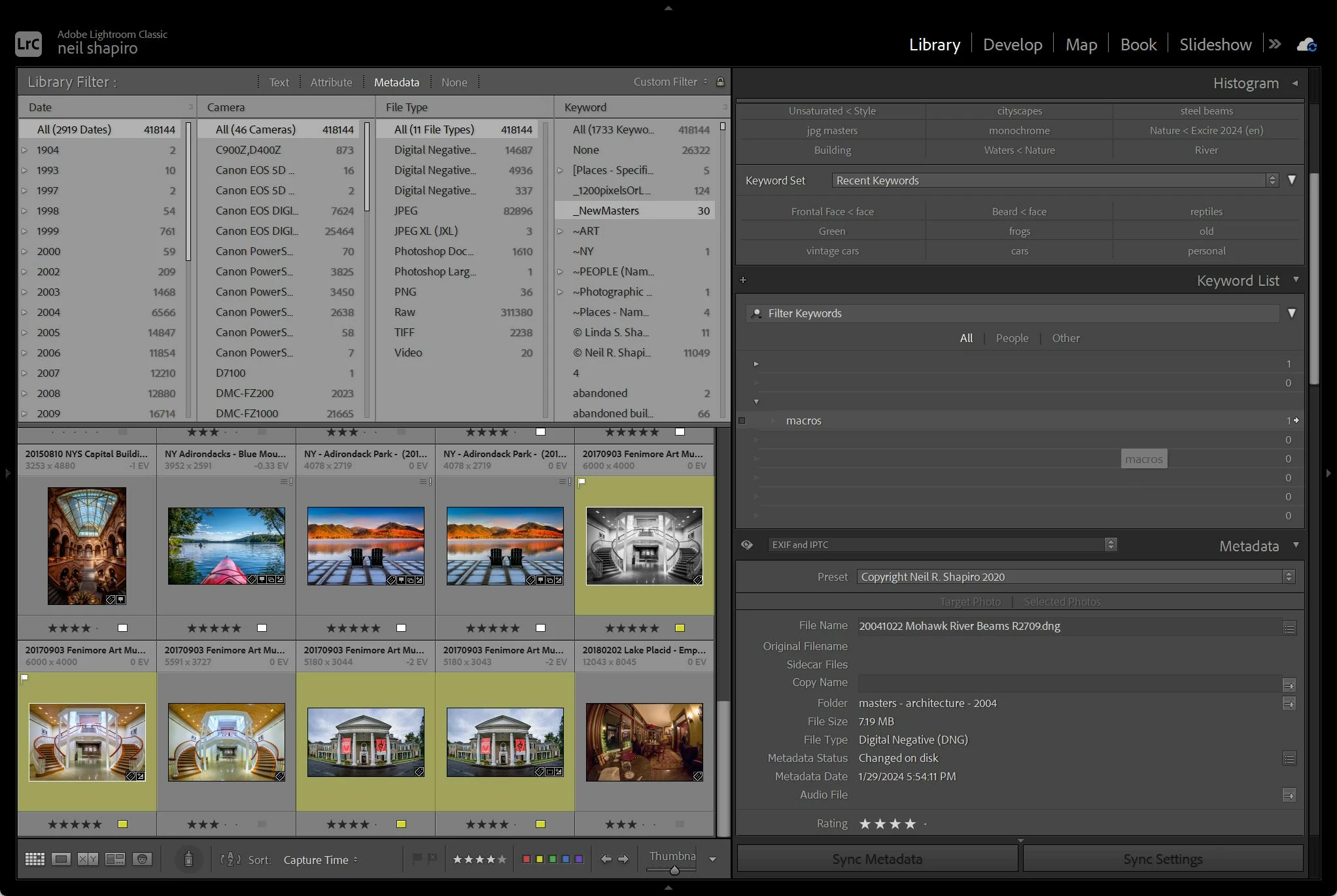Toggle sort direction A-Z icon
Image resolution: width=1337 pixels, height=896 pixels.
[230, 859]
